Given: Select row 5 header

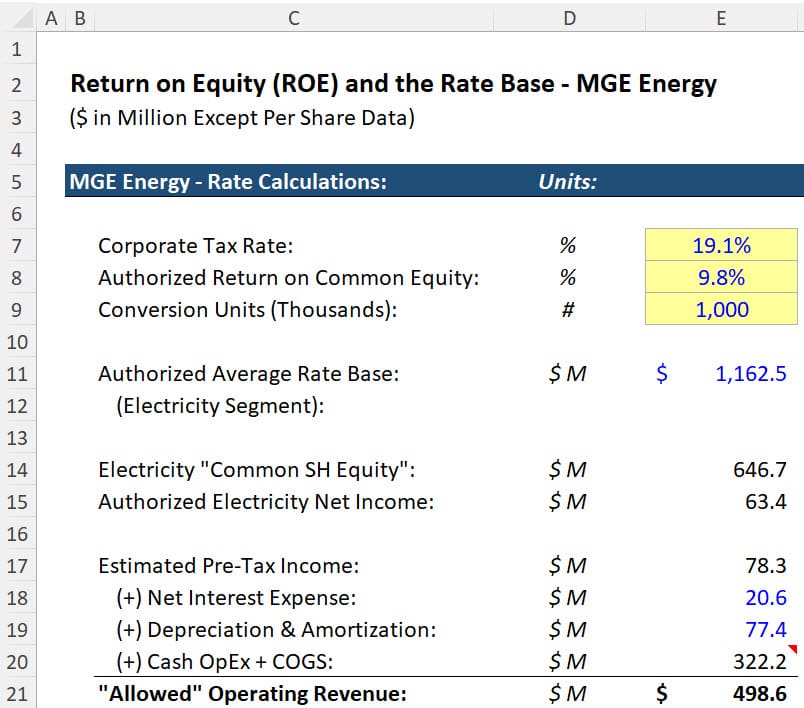Looking at the screenshot, I should click(x=16, y=182).
